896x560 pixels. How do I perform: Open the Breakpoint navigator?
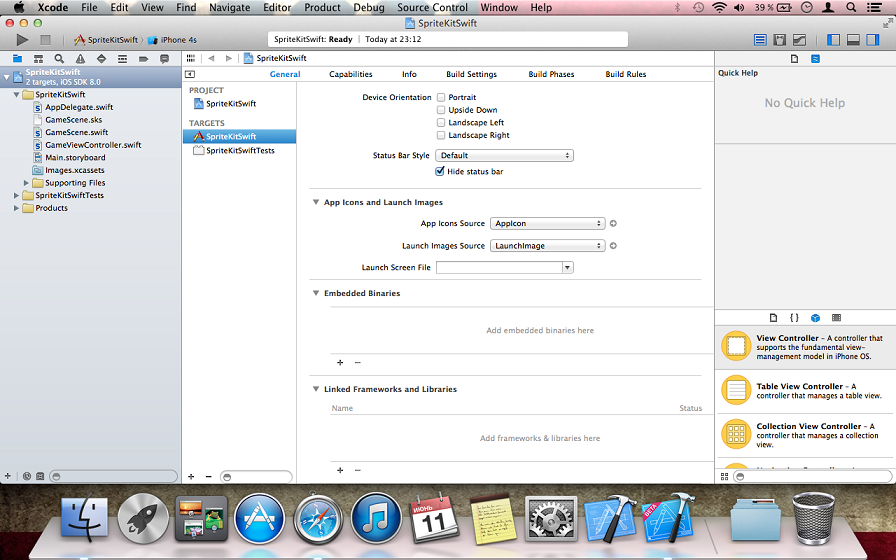coord(143,58)
